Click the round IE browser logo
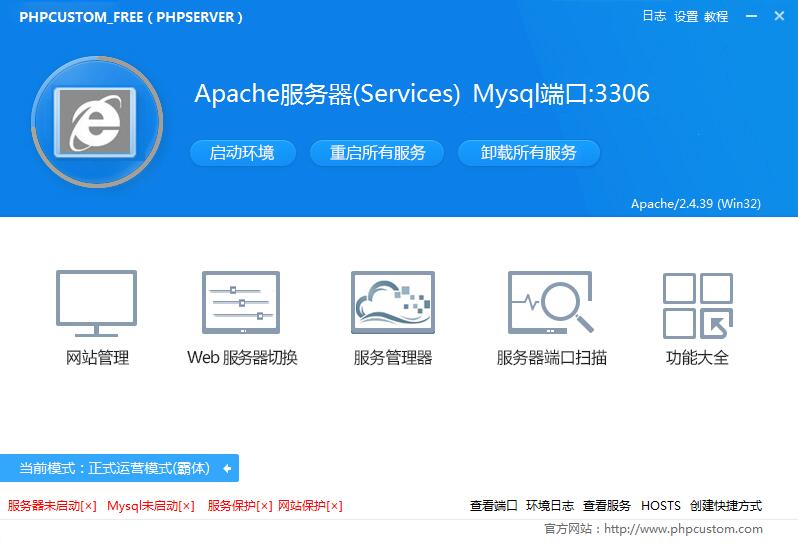This screenshot has width=798, height=544. pos(97,123)
